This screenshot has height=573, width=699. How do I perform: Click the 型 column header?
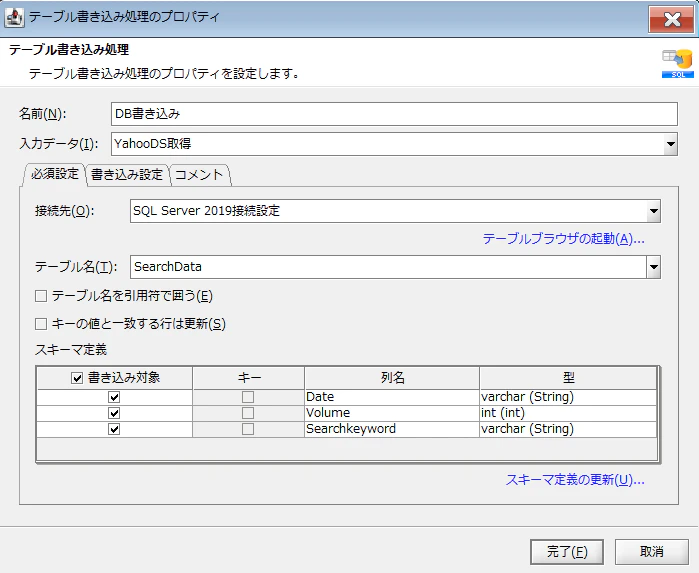(568, 378)
